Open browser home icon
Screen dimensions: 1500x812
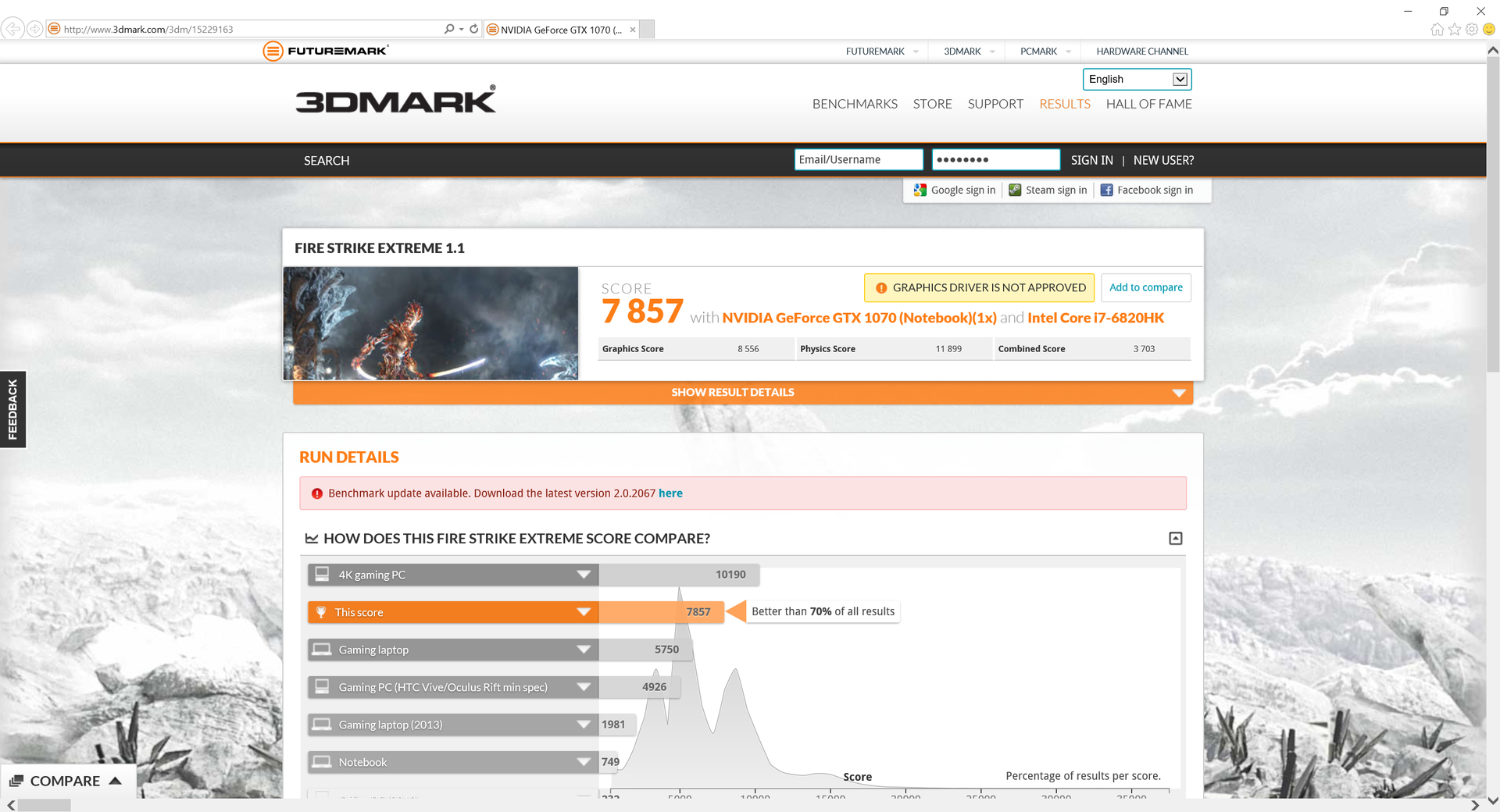1437,30
